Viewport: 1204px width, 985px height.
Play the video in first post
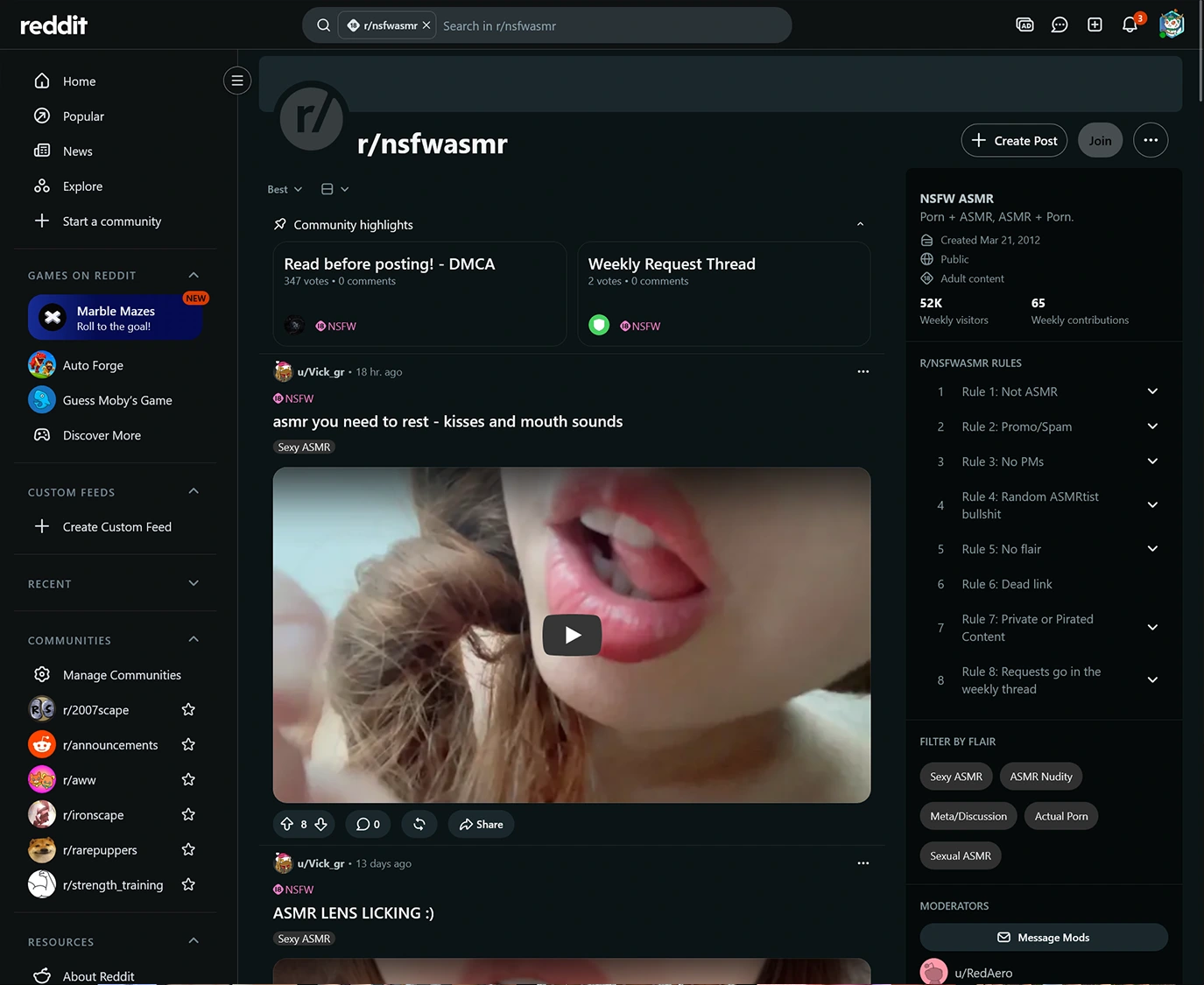(572, 635)
